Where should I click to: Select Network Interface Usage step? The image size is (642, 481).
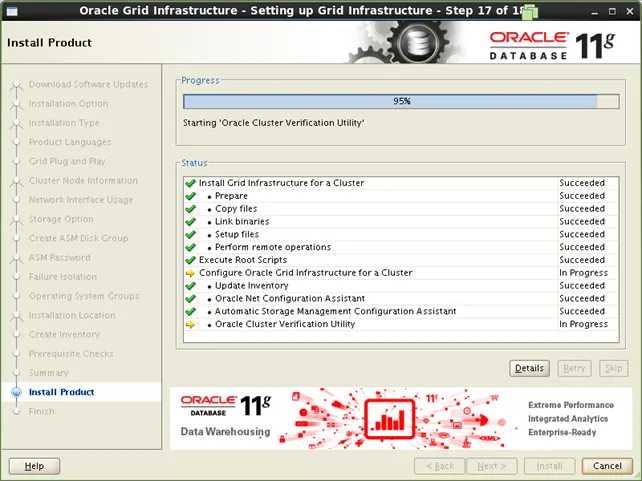click(x=81, y=200)
